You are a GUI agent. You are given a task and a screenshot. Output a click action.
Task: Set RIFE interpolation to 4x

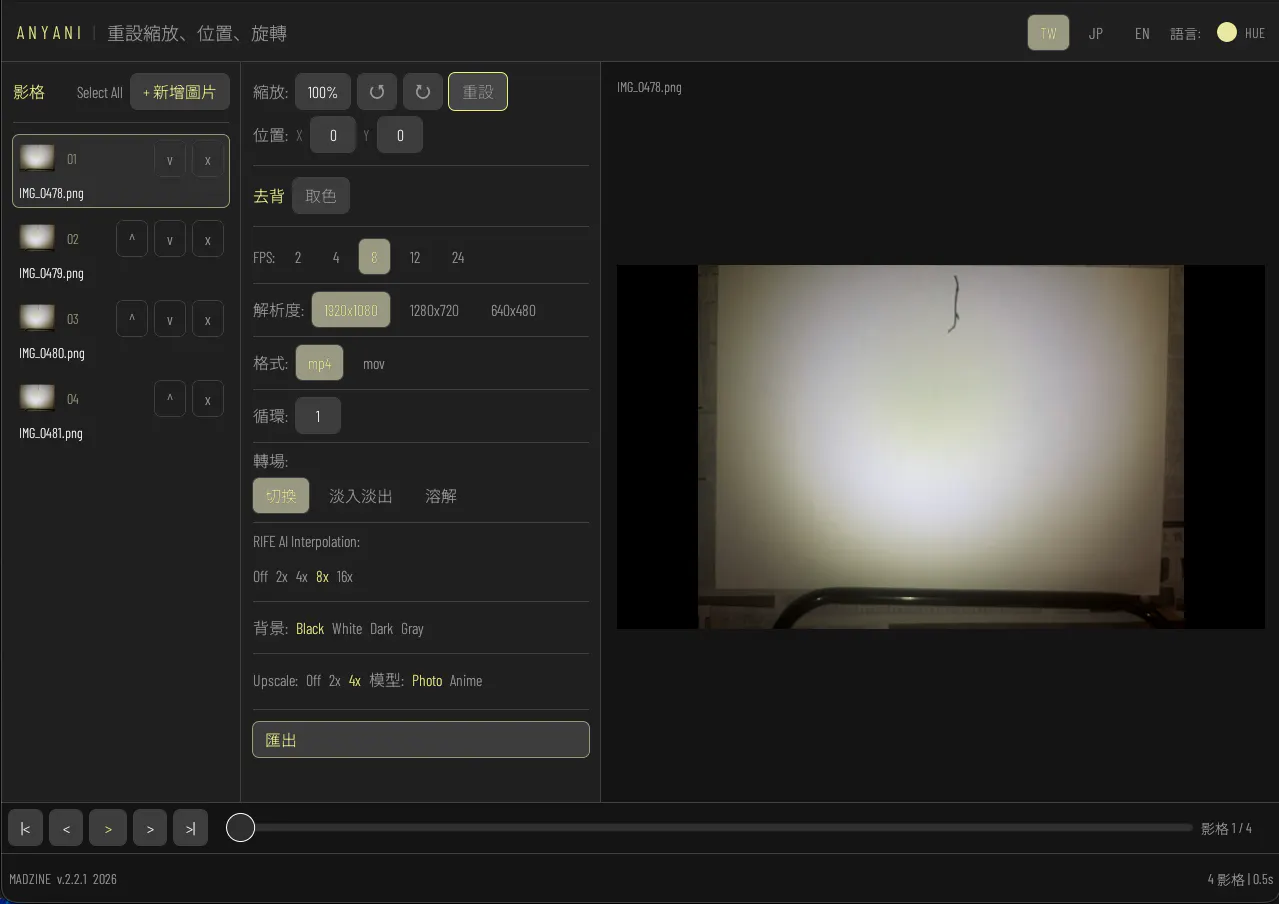tap(302, 576)
